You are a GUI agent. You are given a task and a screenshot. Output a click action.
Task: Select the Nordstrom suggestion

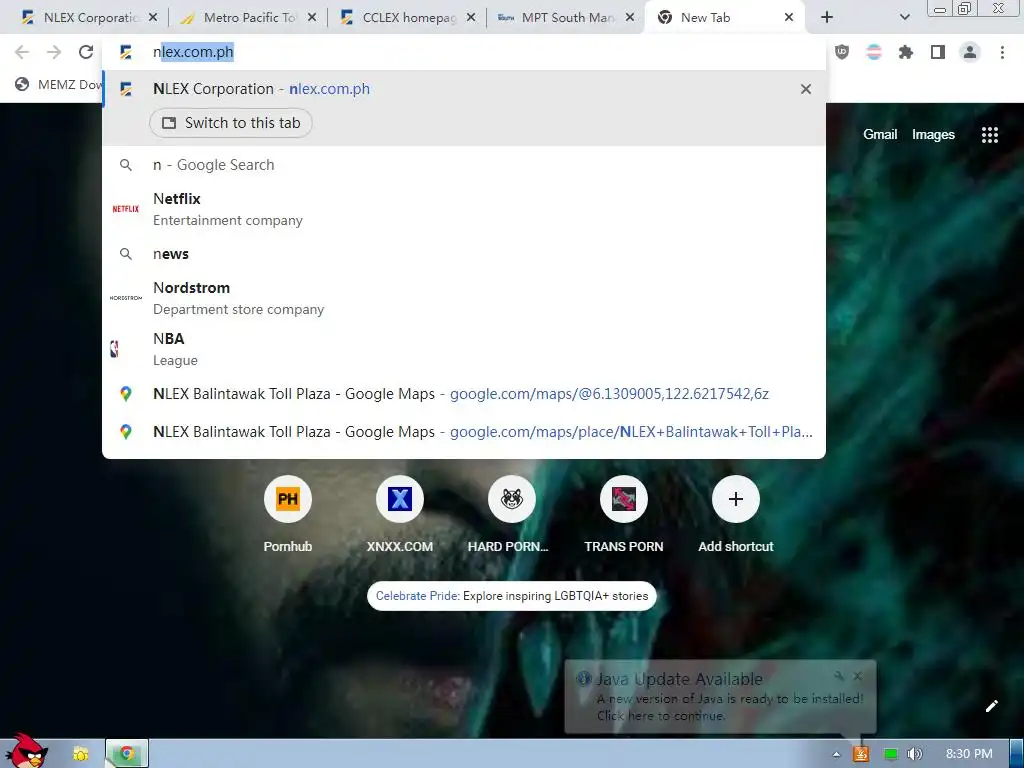pos(464,298)
